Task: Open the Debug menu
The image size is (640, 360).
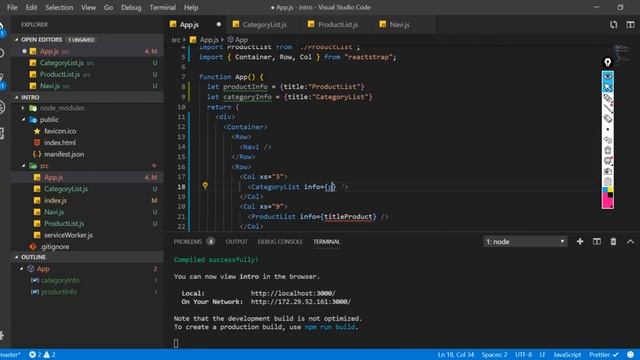Action: 131,7
